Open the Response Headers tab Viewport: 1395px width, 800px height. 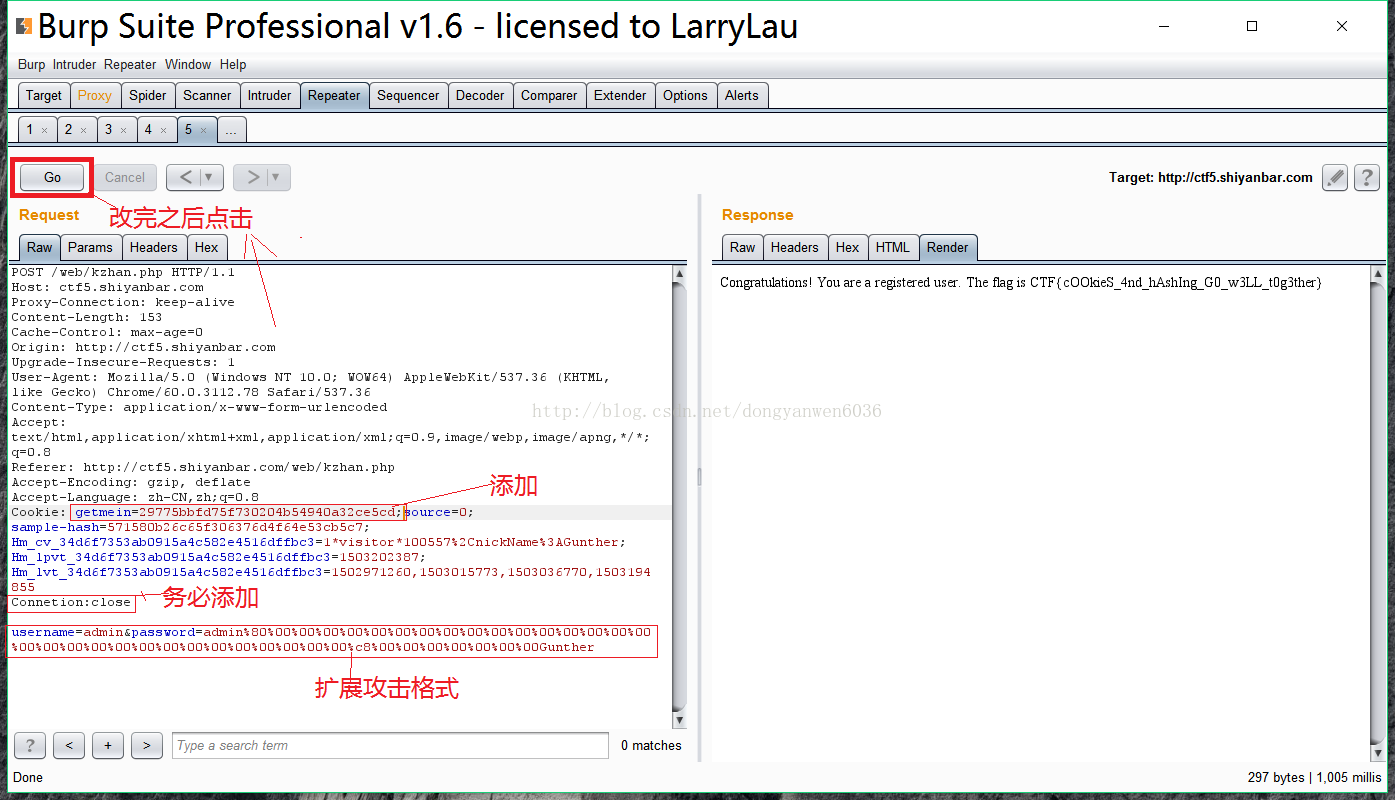tap(795, 247)
